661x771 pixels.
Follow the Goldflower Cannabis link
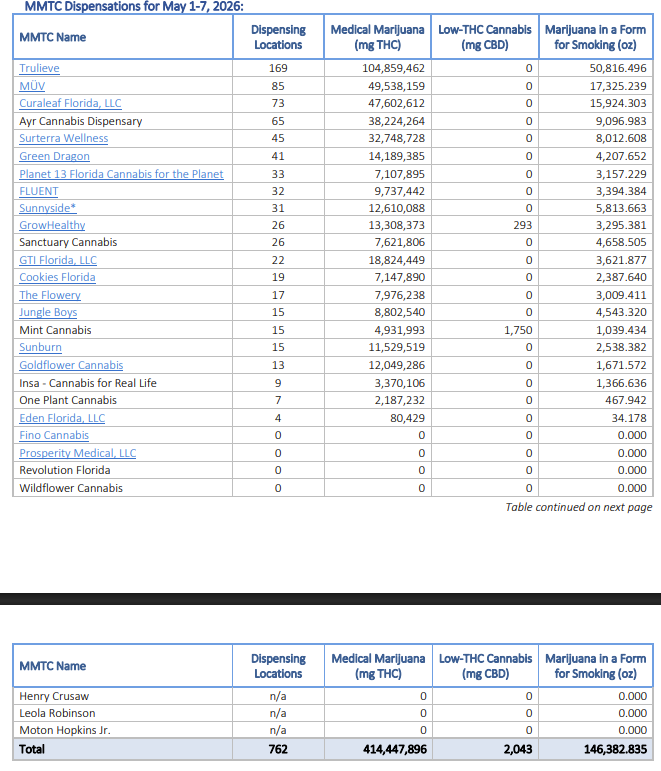click(71, 365)
